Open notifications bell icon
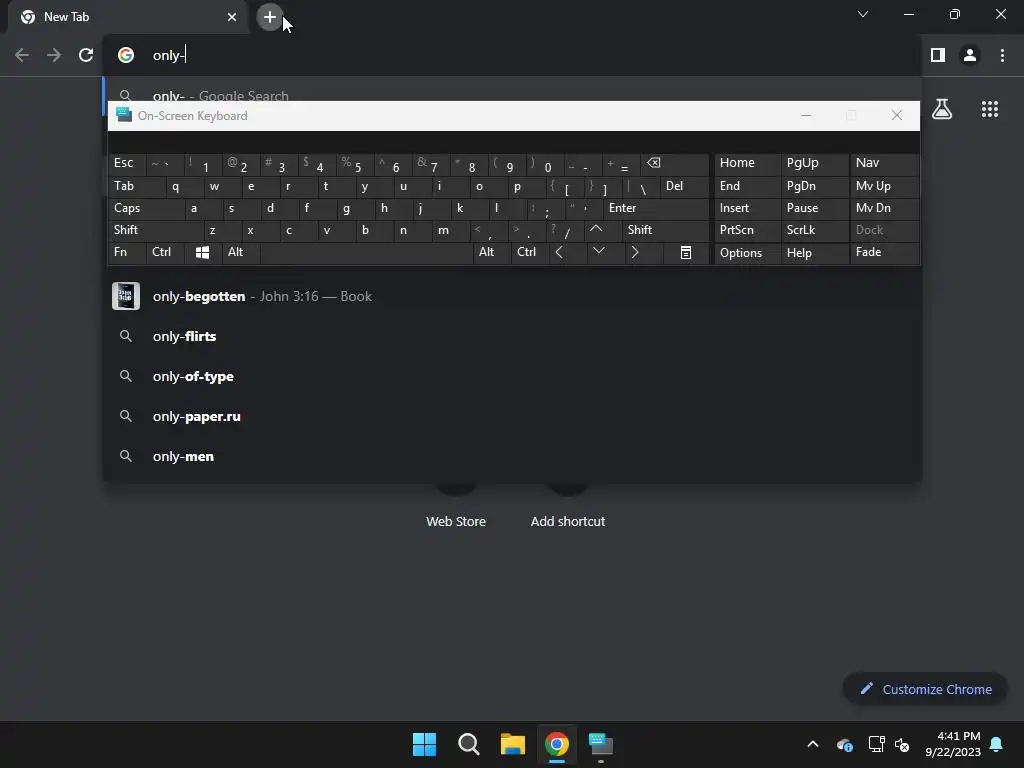 point(997,744)
